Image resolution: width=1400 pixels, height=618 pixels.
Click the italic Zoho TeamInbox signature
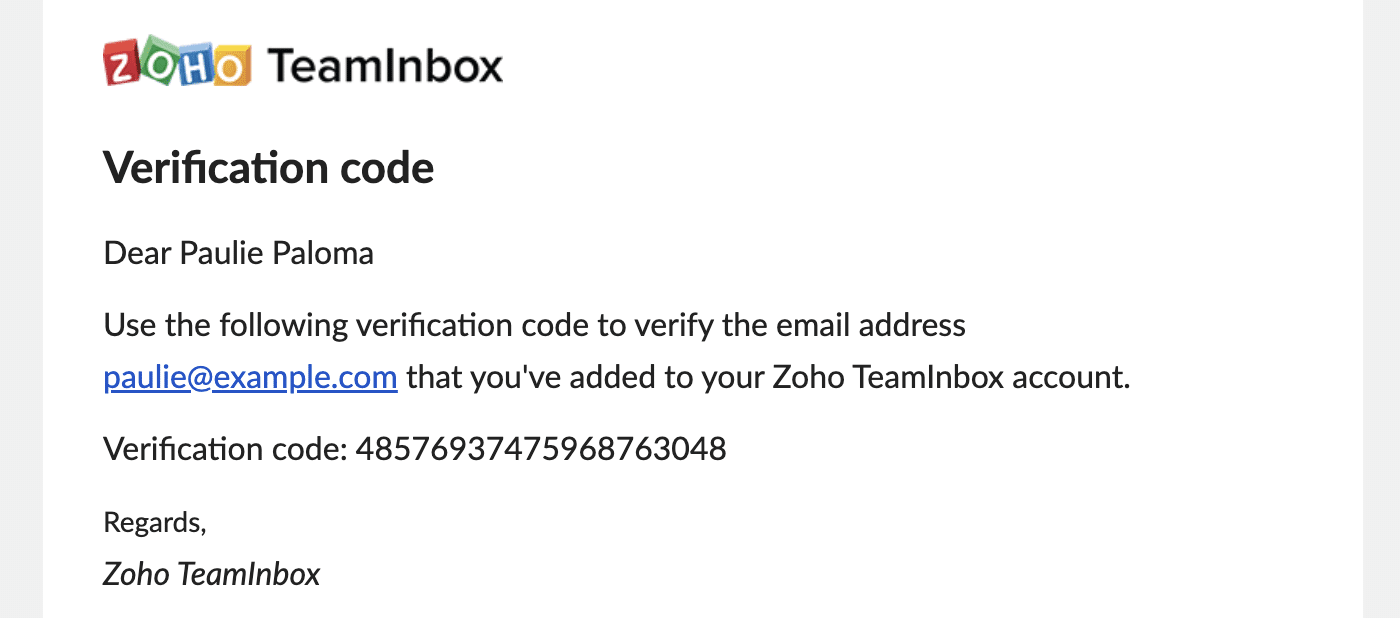[212, 573]
